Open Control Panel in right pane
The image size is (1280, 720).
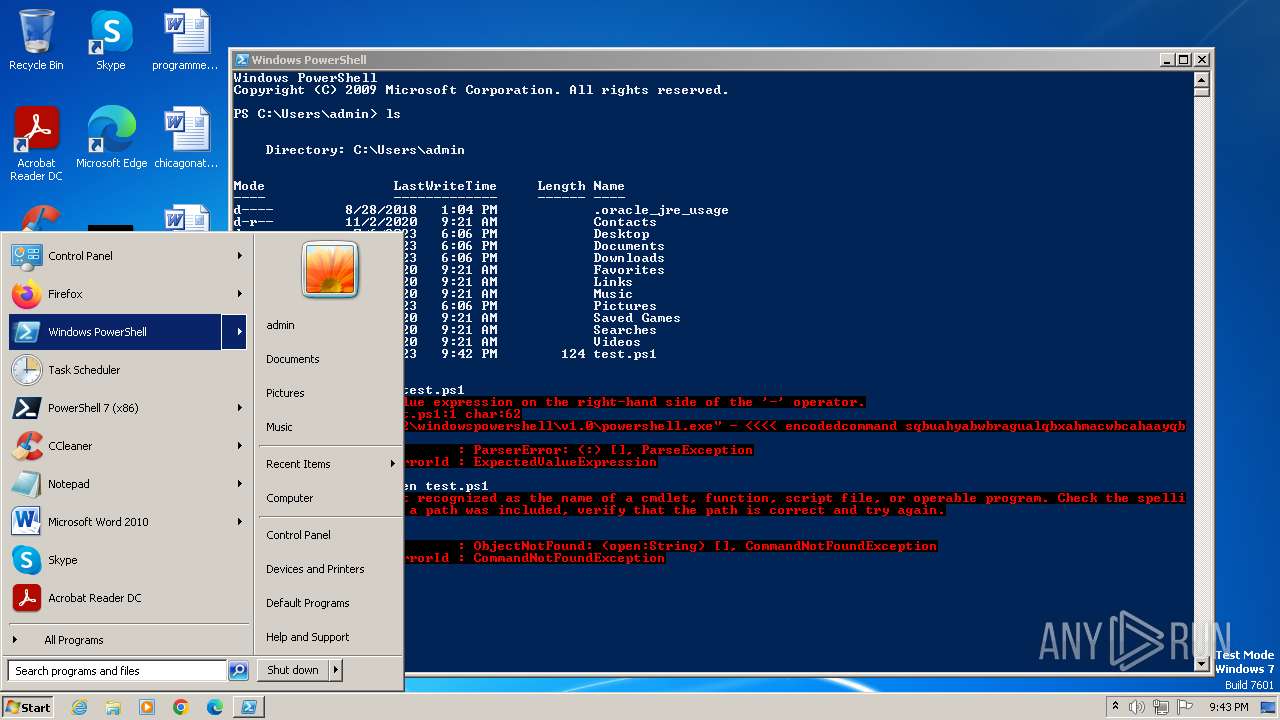tap(330, 535)
